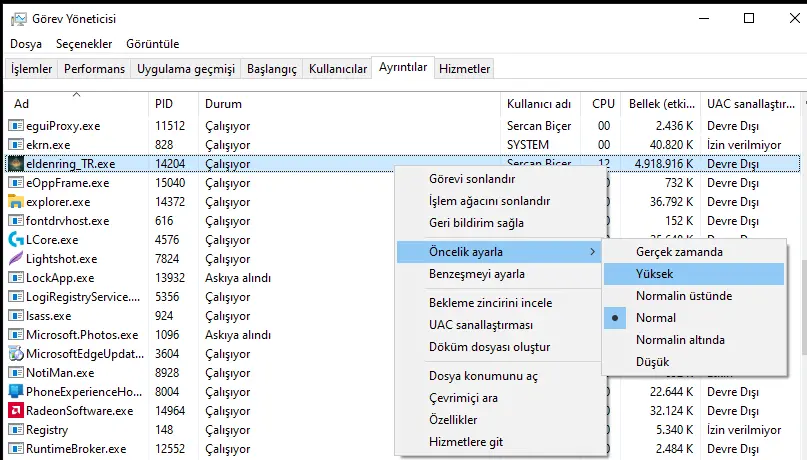807x460 pixels.
Task: Click the Görev Yöneticisi title bar icon
Action: tap(19, 19)
